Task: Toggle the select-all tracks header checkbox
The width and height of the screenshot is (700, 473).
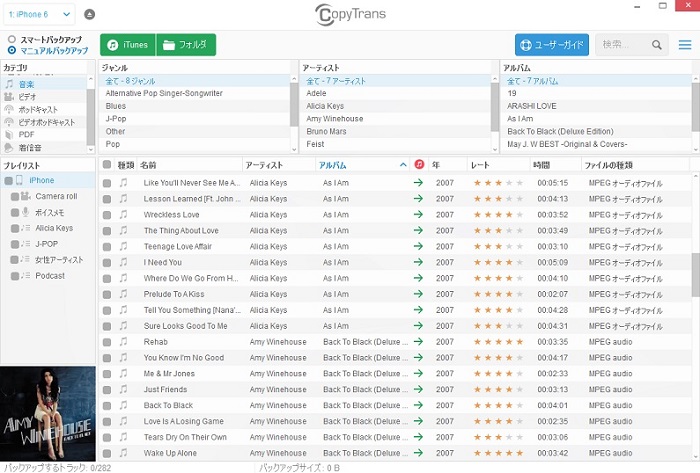Action: click(107, 165)
